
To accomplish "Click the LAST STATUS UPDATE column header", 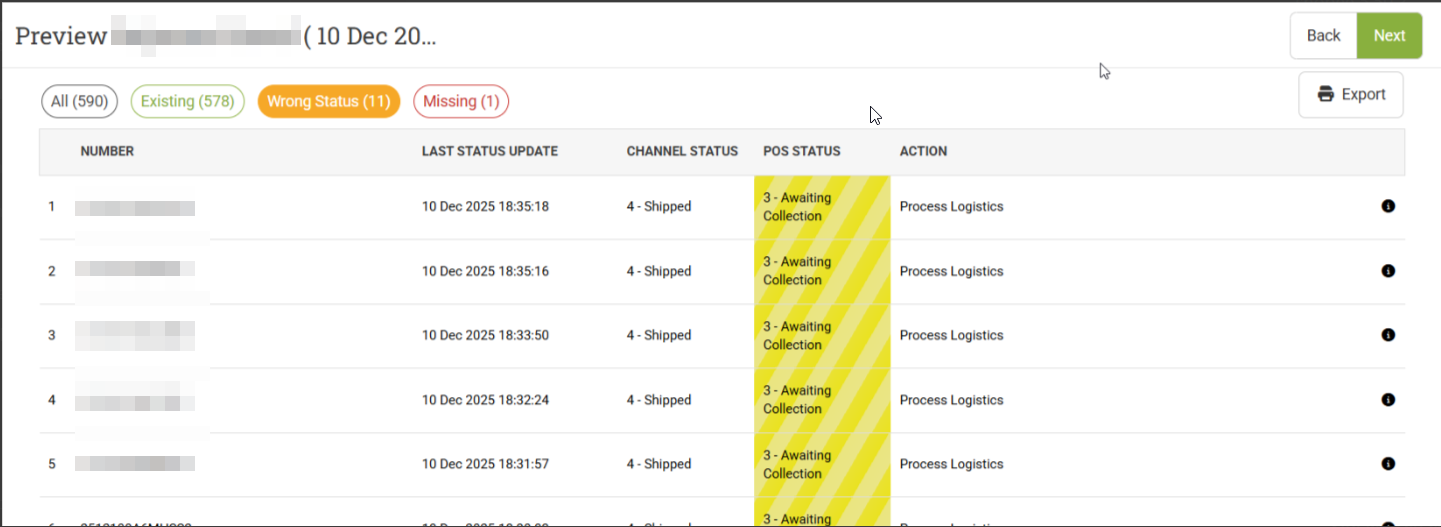I will (x=490, y=152).
